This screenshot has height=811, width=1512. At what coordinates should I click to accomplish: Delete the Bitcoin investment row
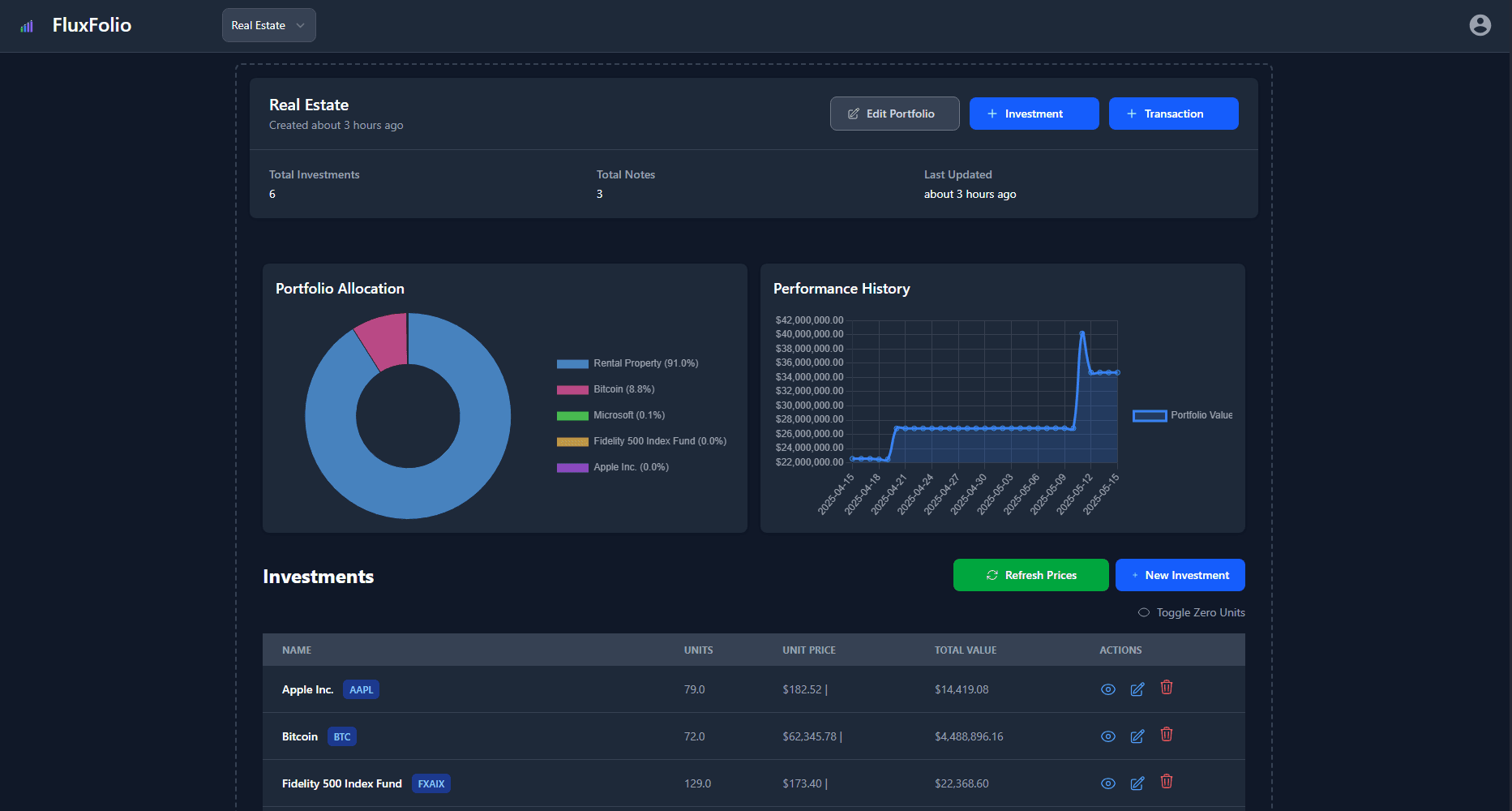point(1166,735)
